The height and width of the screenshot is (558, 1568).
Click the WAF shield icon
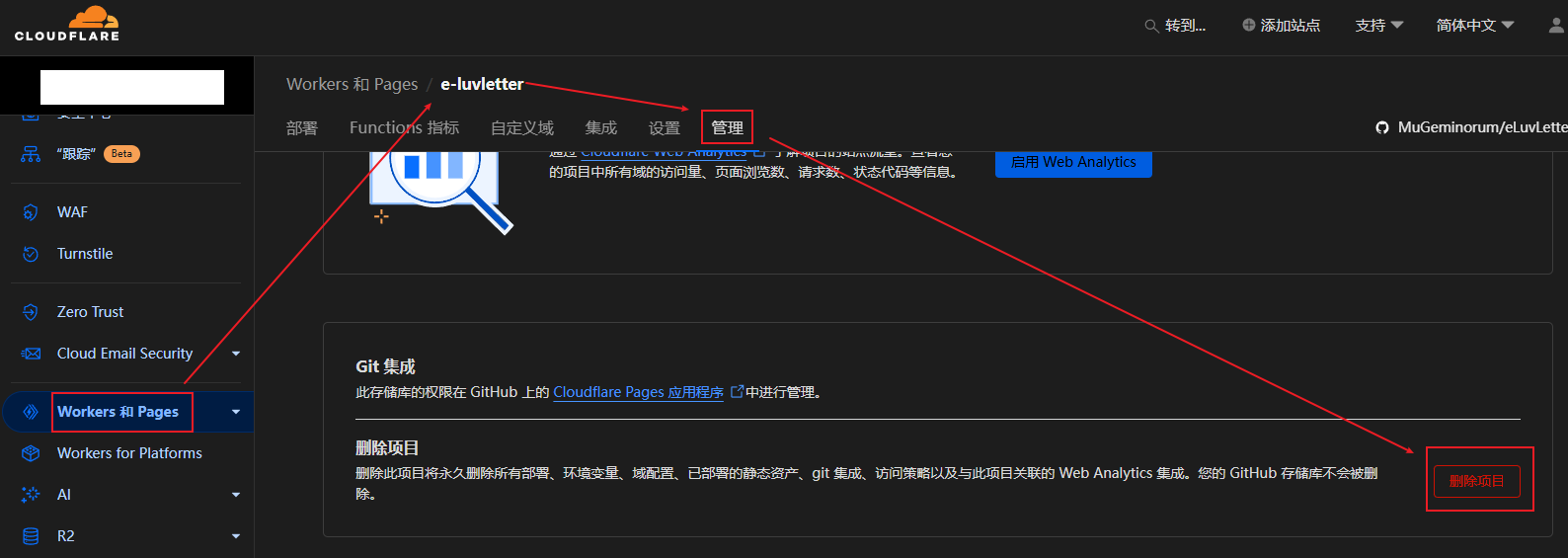(31, 212)
